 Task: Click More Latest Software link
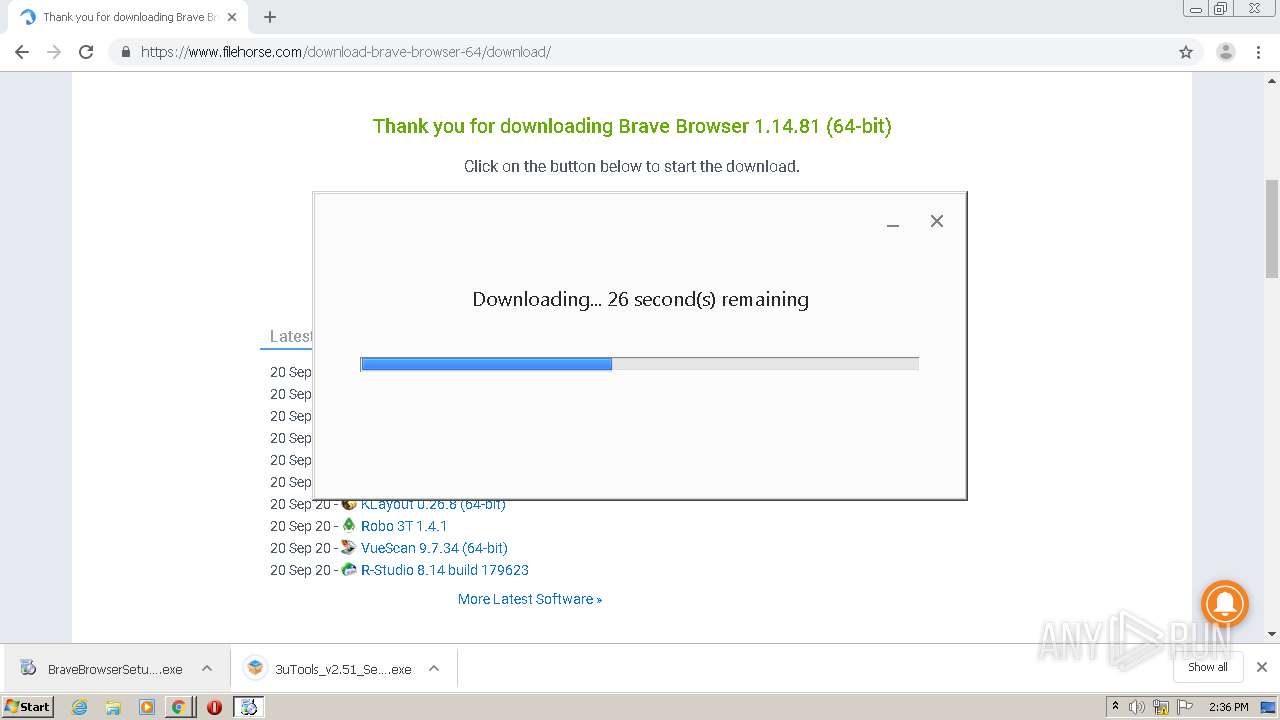coord(530,599)
